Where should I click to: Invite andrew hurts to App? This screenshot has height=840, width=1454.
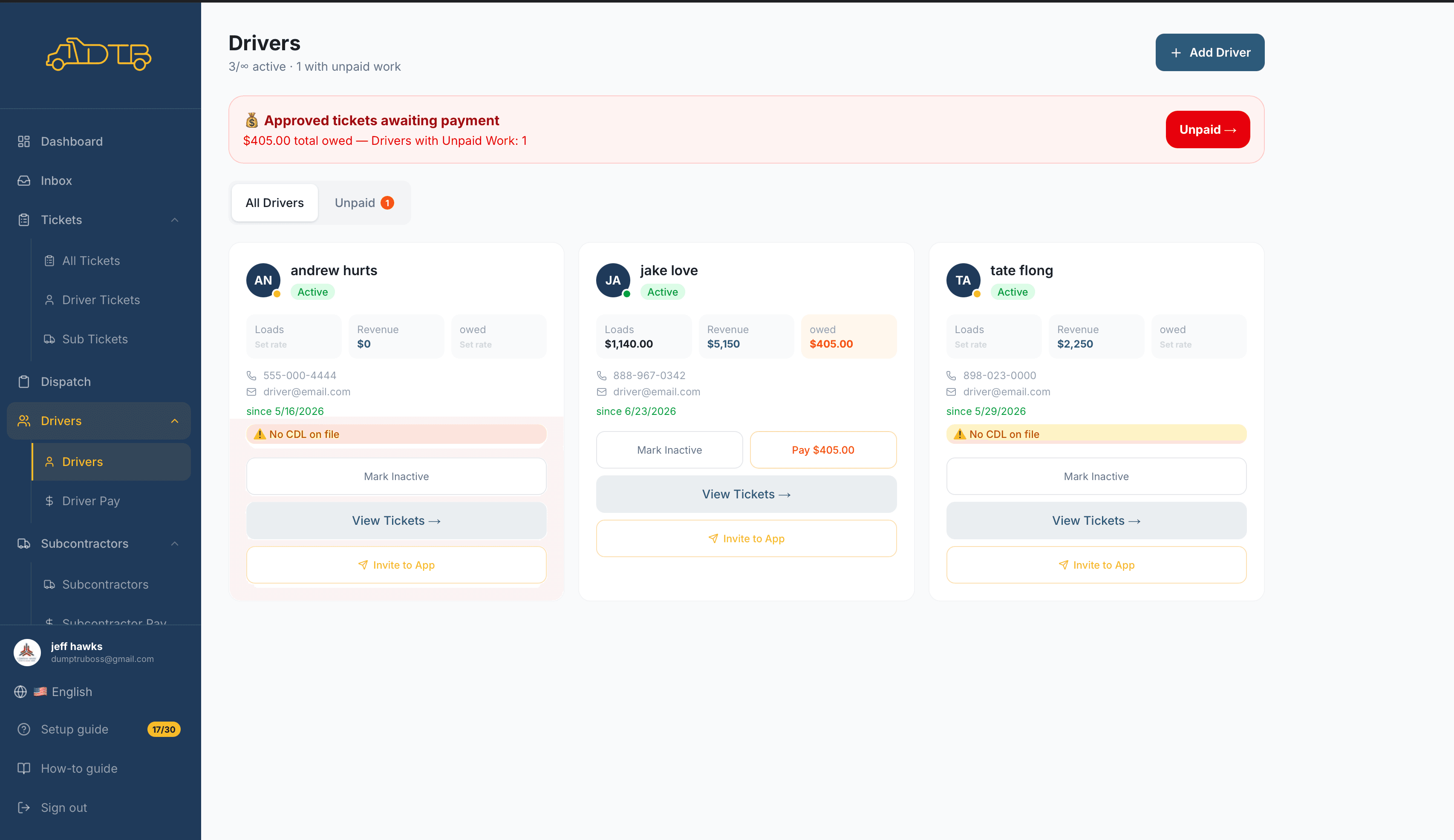pos(396,565)
